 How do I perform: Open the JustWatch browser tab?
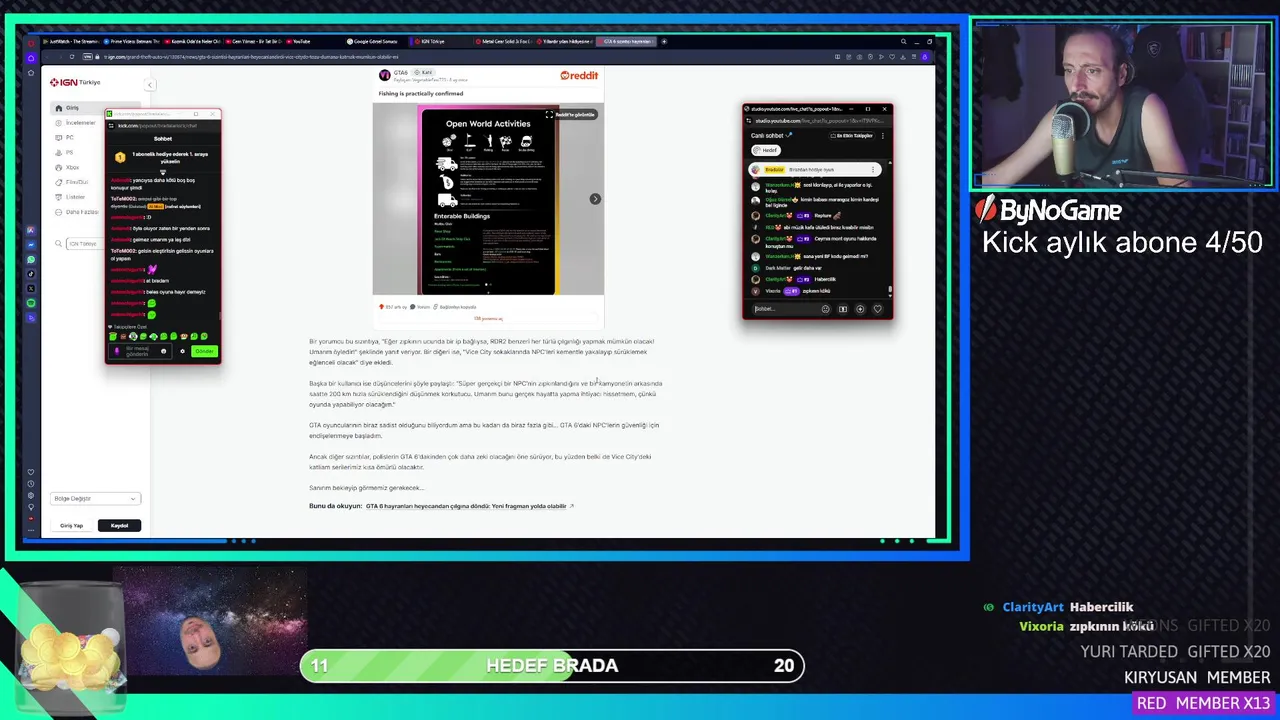70,42
